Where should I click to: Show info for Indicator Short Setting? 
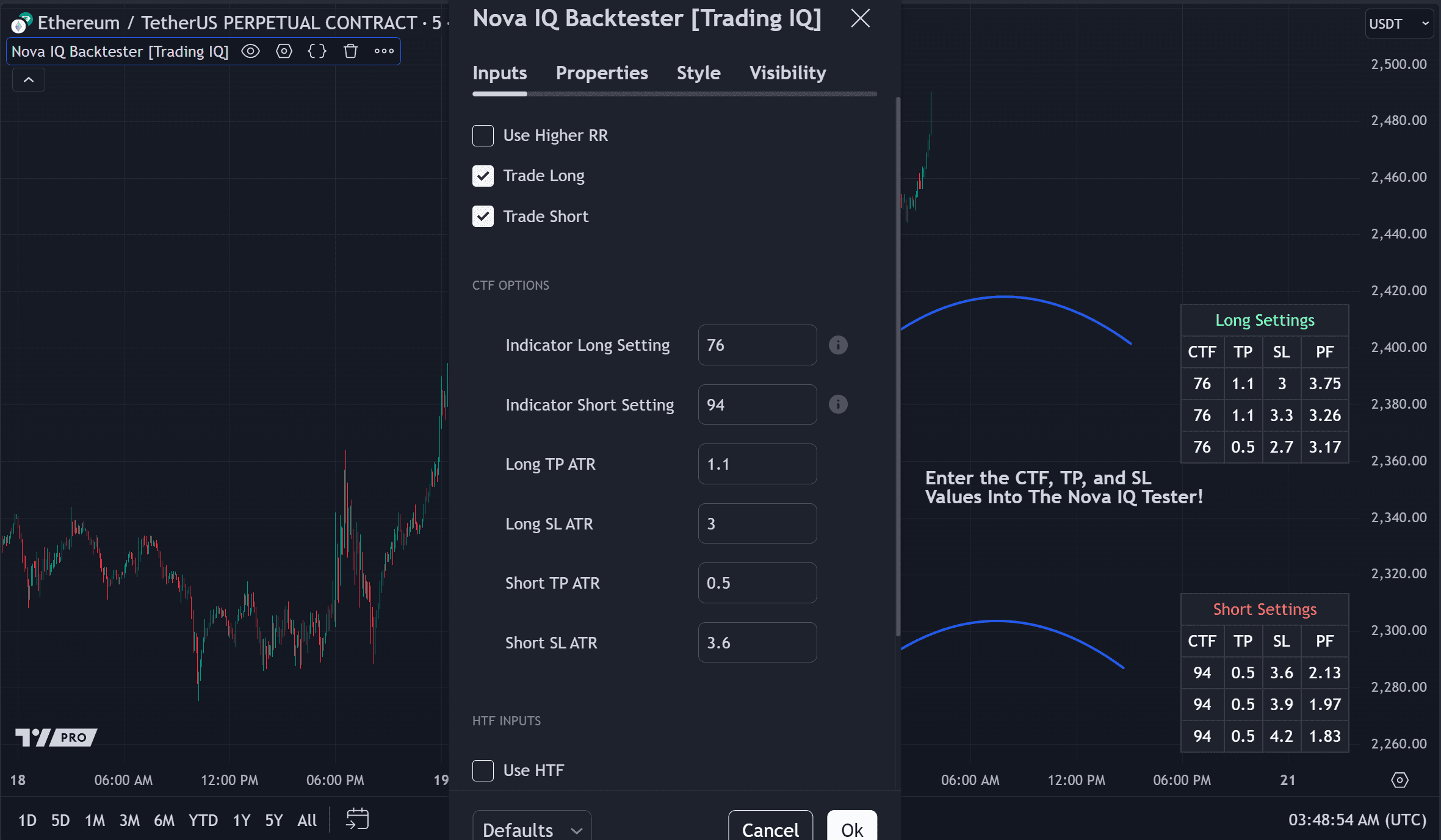(838, 404)
